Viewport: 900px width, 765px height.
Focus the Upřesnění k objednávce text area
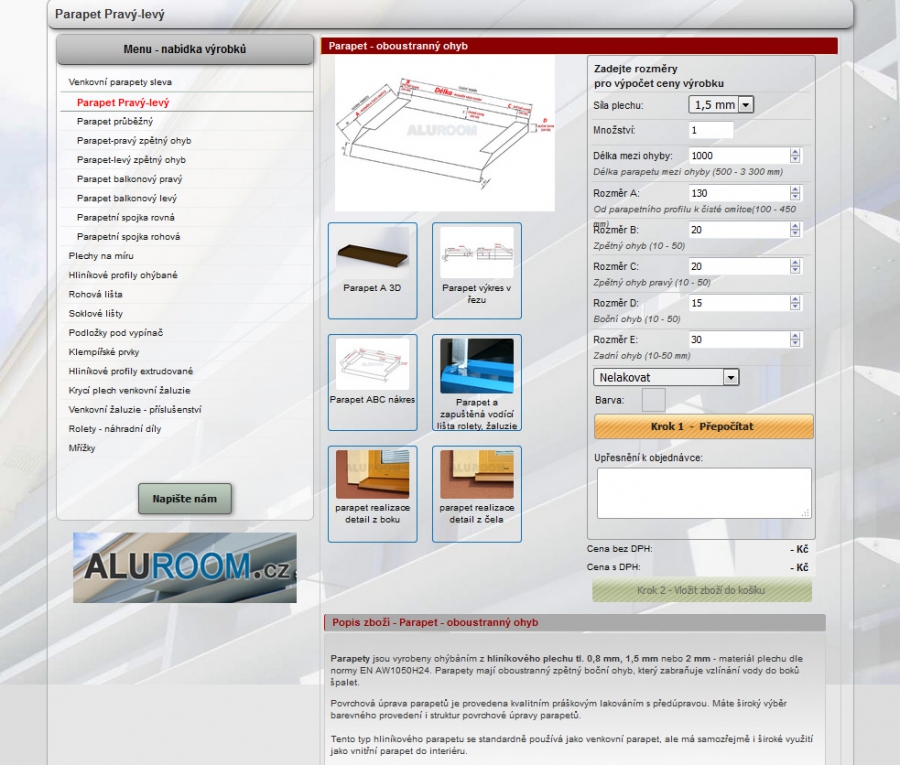[704, 493]
